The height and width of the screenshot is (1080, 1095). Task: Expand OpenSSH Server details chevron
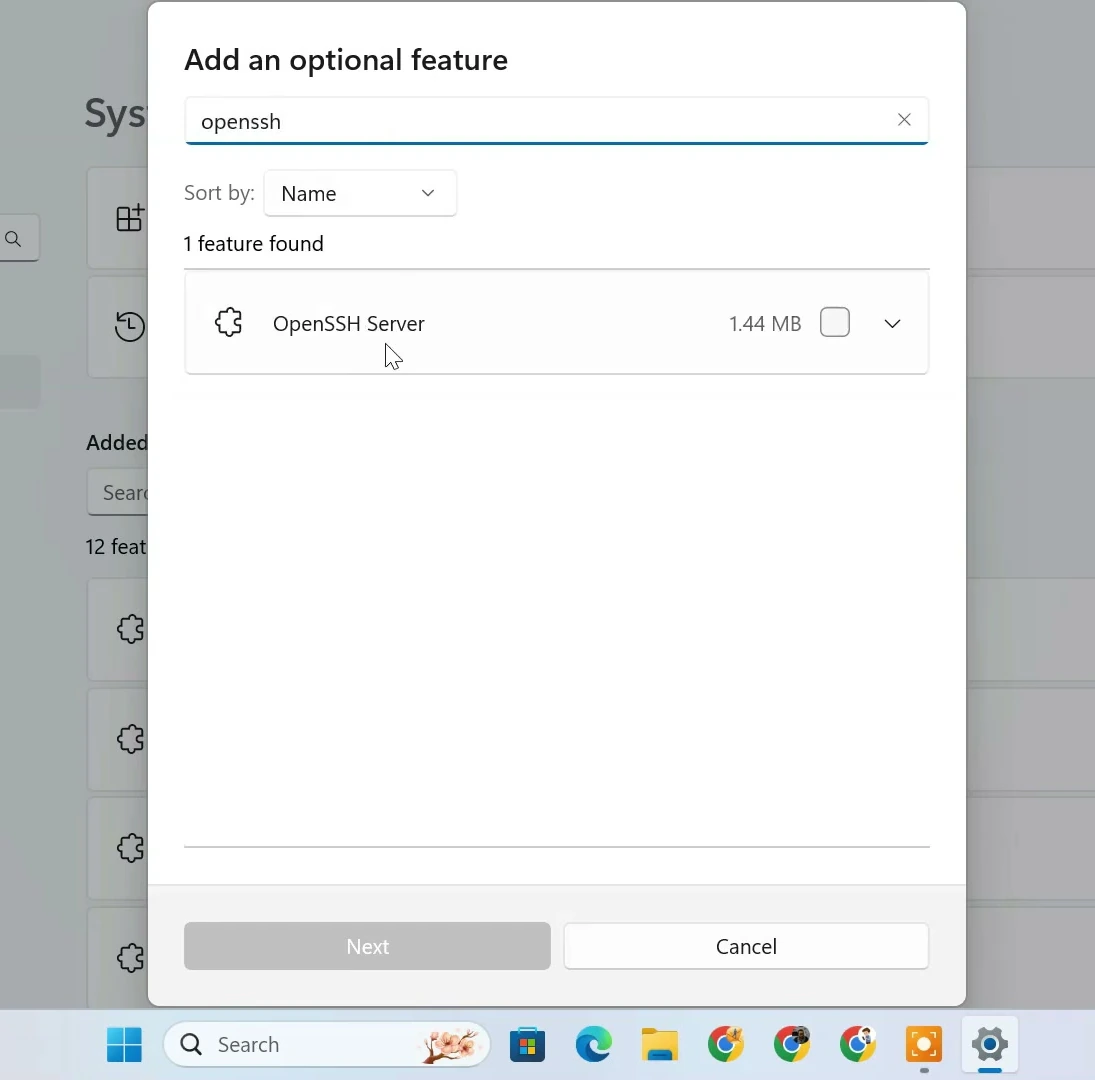pyautogui.click(x=892, y=323)
